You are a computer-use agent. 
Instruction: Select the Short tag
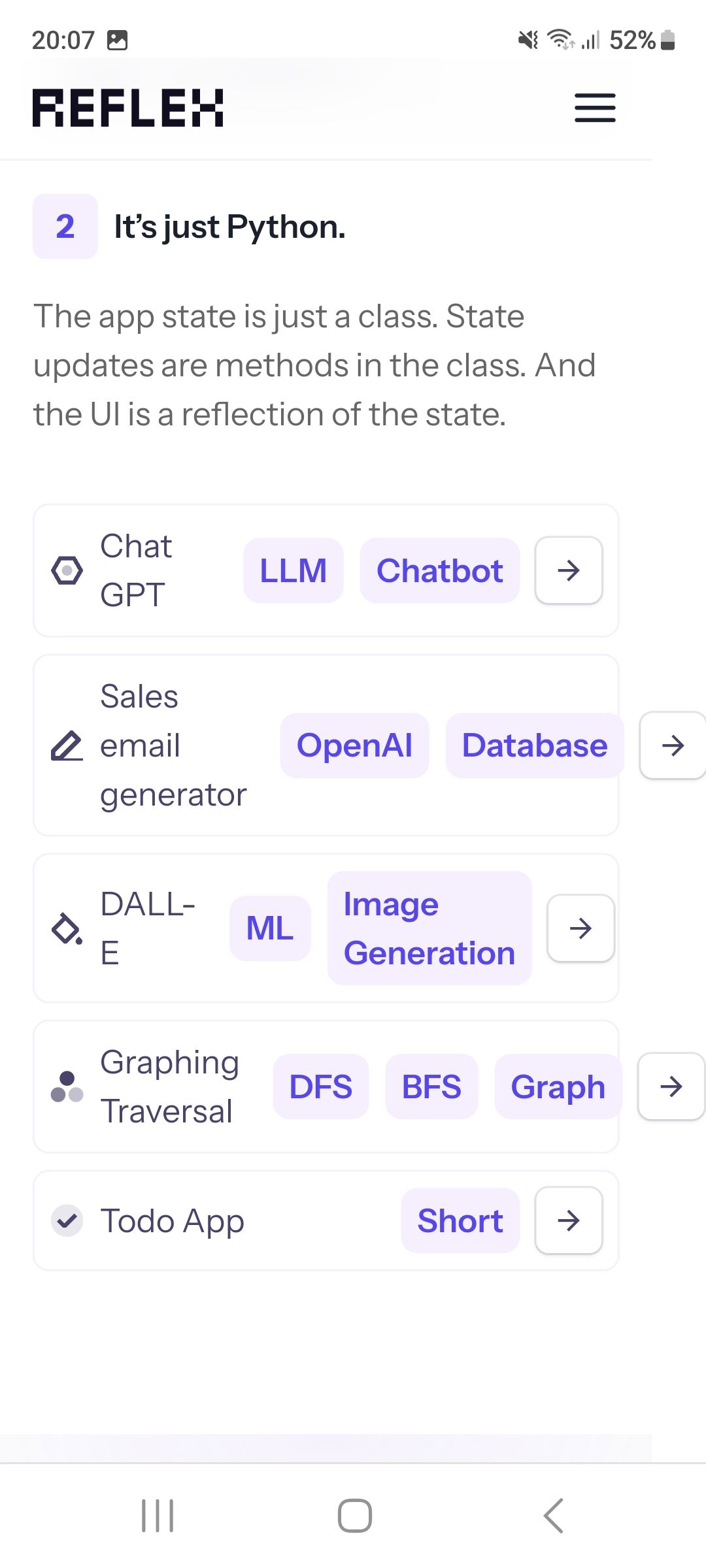tap(460, 1220)
